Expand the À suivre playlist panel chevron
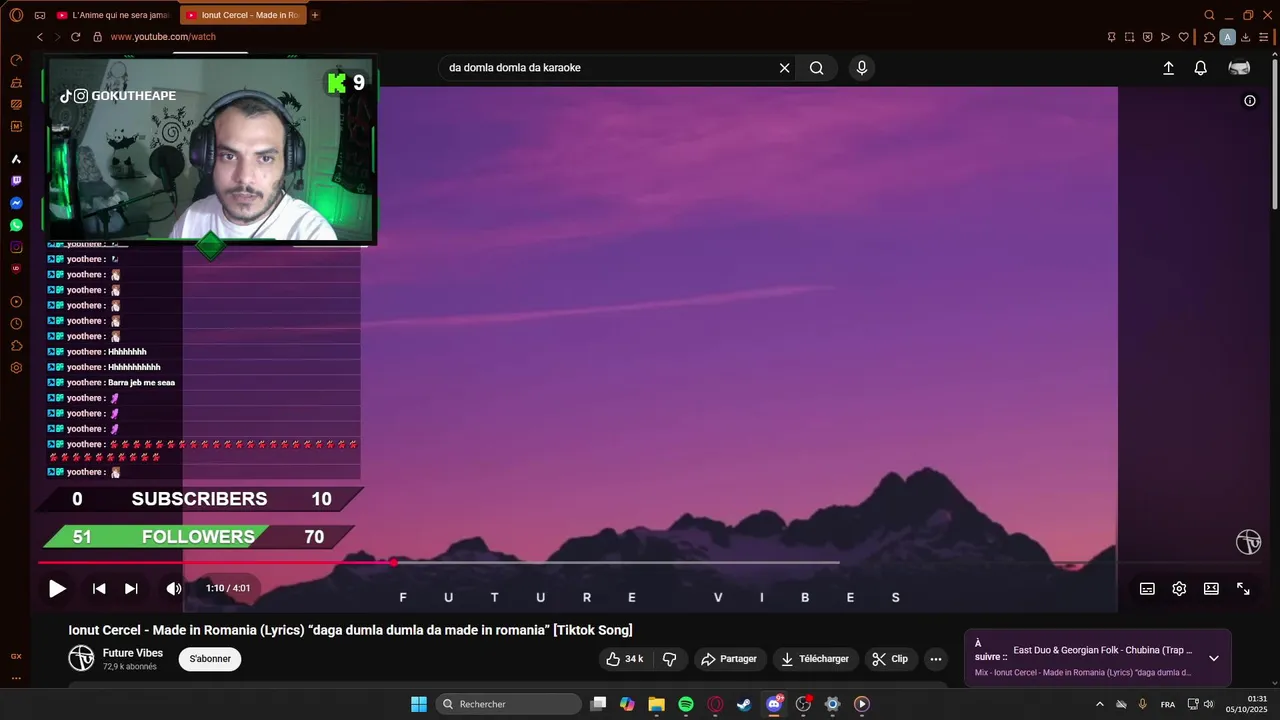 [x=1213, y=658]
